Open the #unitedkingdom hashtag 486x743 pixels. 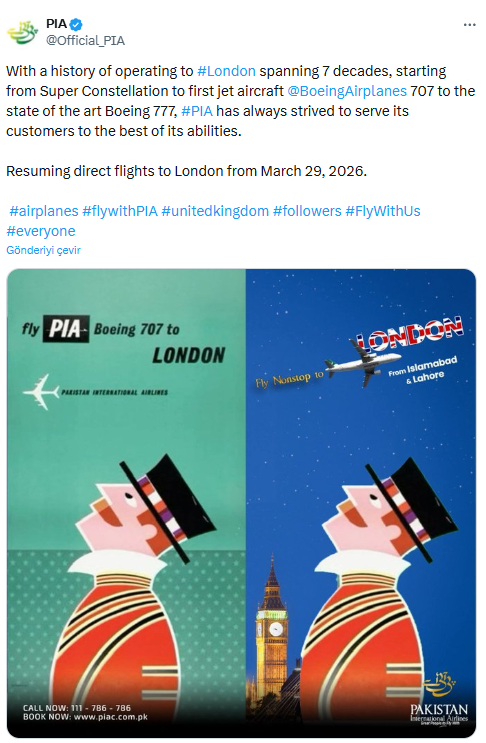(x=215, y=211)
